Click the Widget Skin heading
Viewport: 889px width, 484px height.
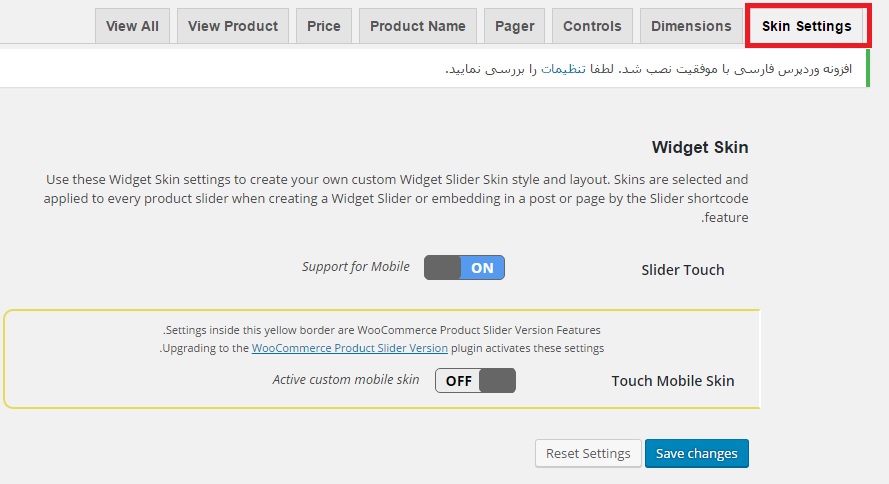[x=700, y=147]
